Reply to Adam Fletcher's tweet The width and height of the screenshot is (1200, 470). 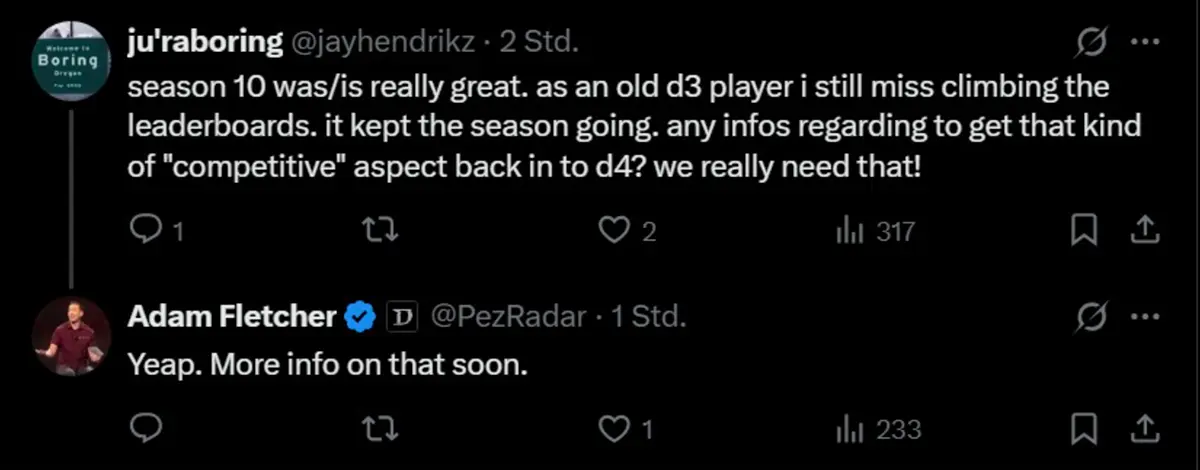point(148,429)
